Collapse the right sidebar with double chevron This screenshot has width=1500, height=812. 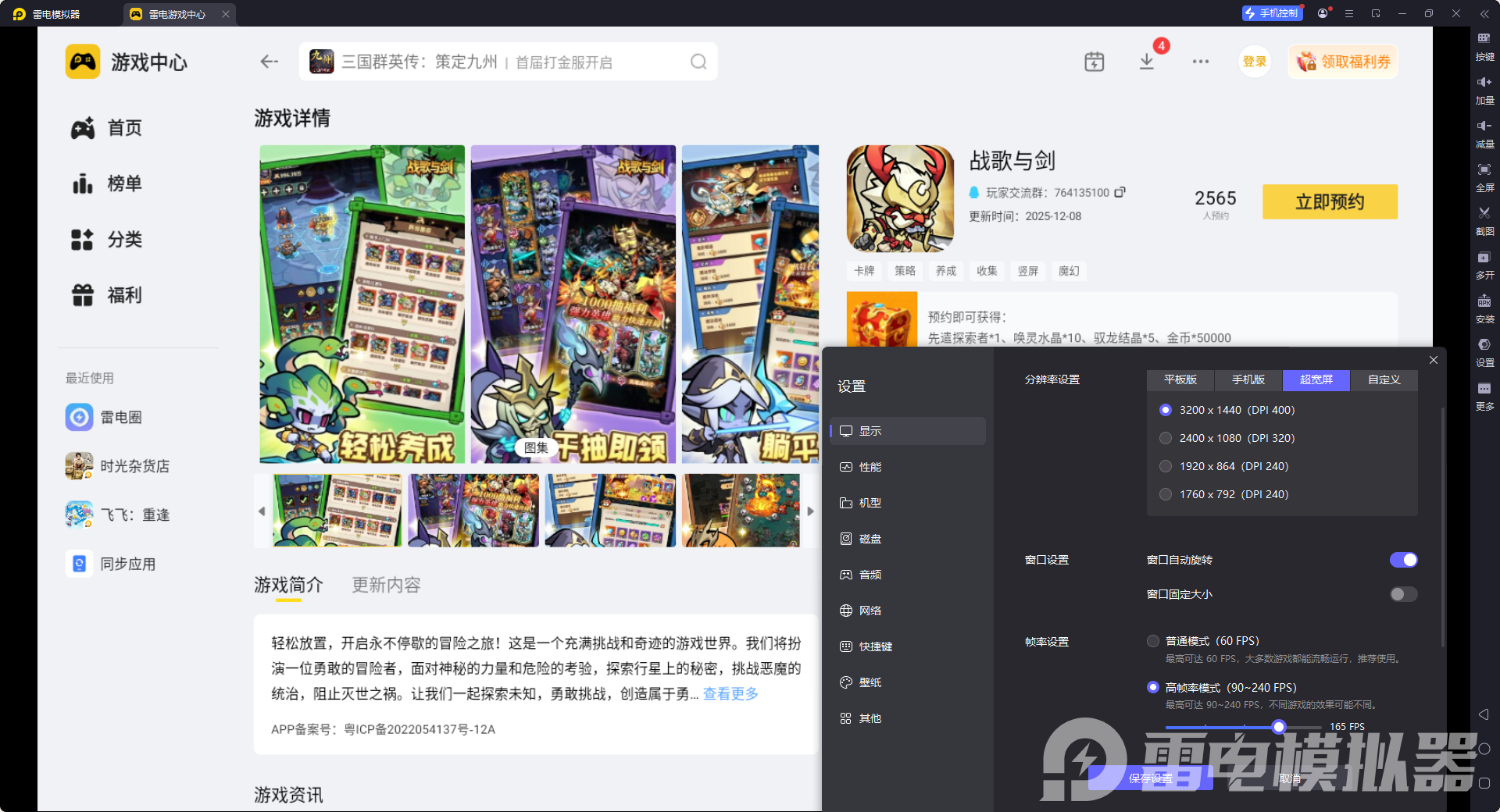[x=1484, y=13]
